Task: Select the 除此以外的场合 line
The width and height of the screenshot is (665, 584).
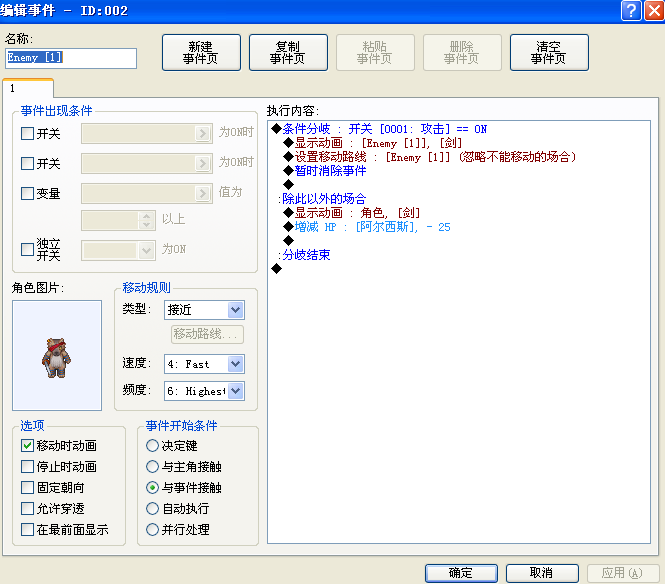Action: (x=322, y=198)
